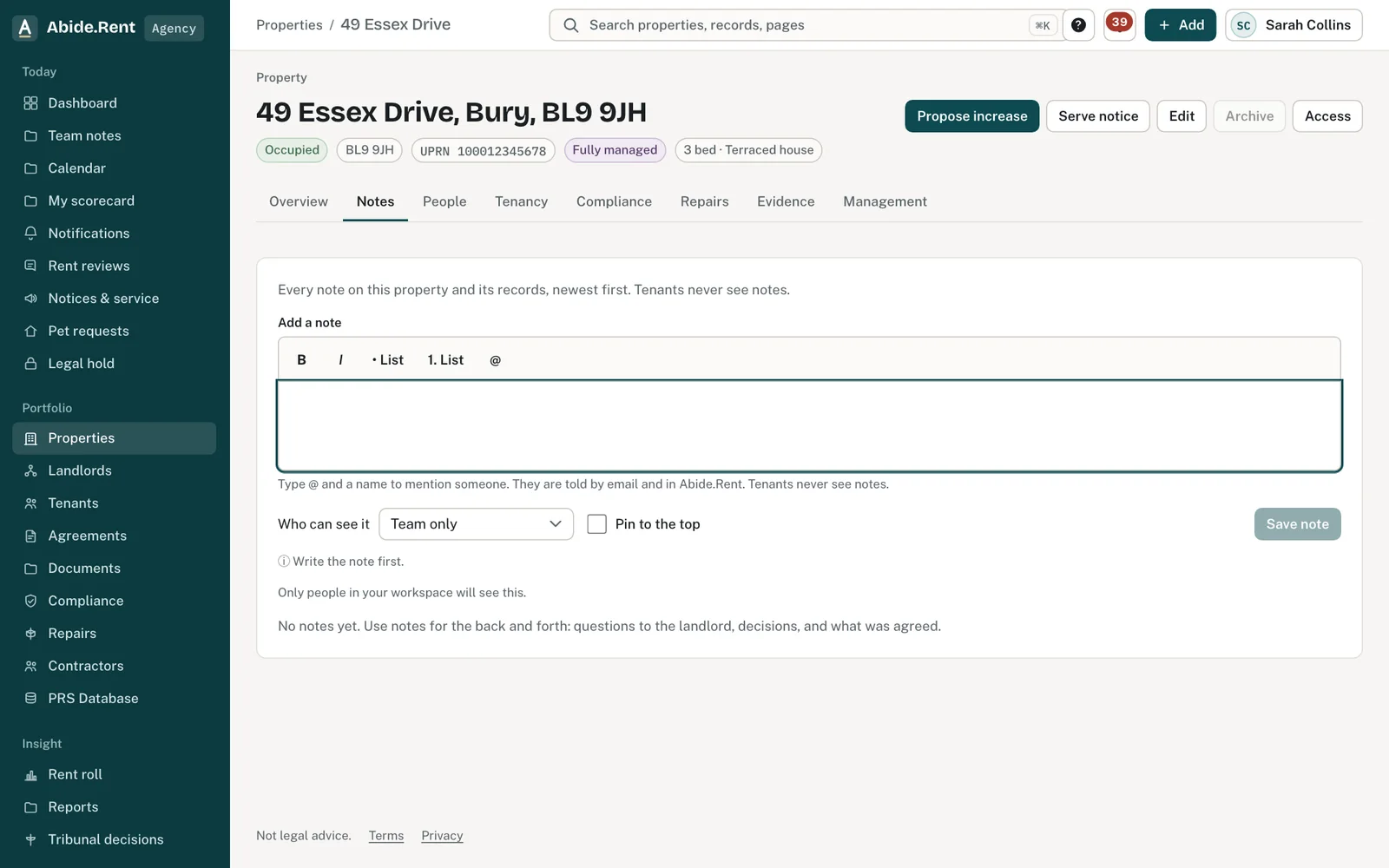This screenshot has width=1389, height=868.
Task: Switch to the Management tab
Action: click(885, 201)
